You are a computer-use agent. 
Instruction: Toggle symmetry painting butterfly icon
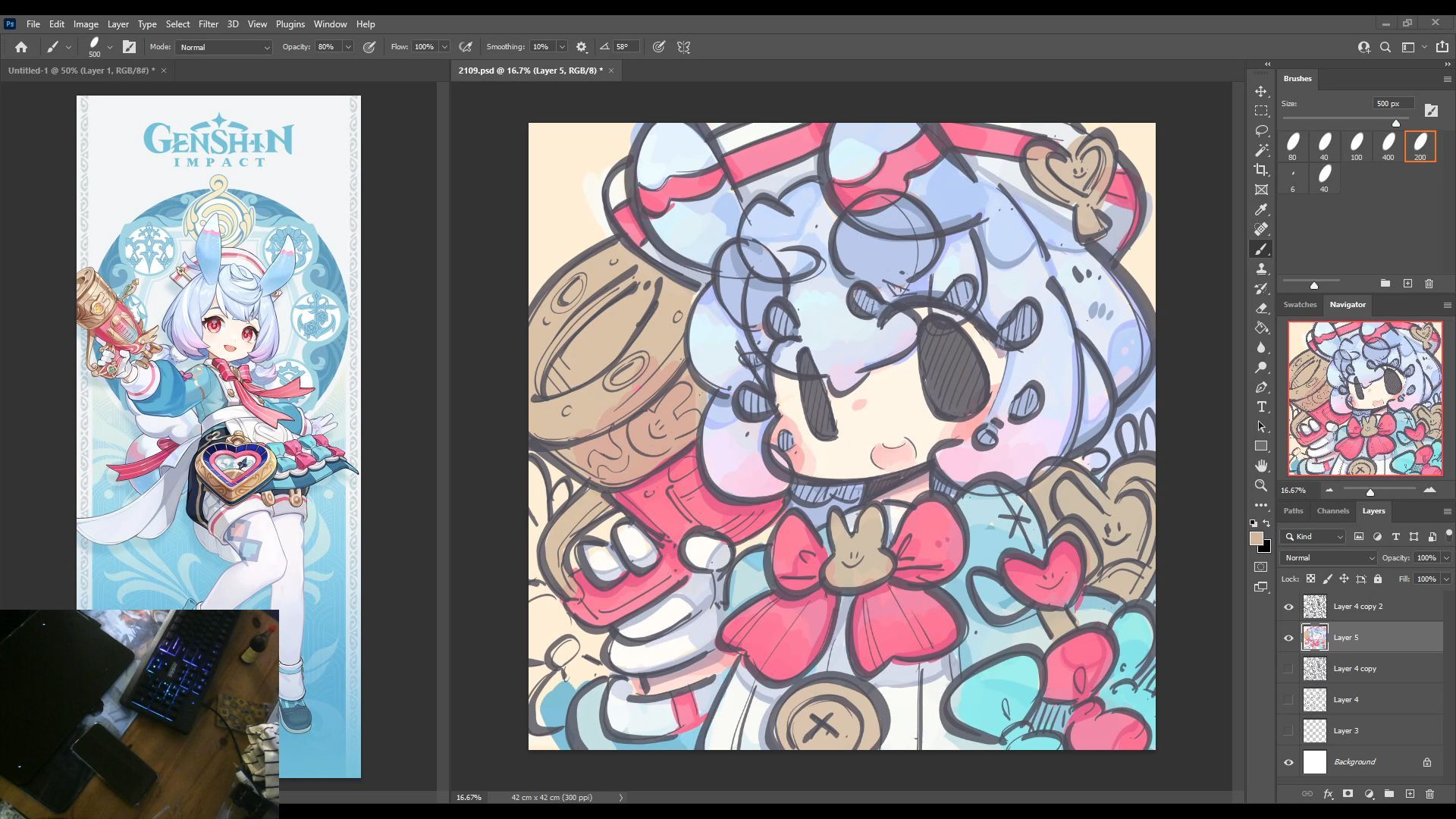coord(683,47)
